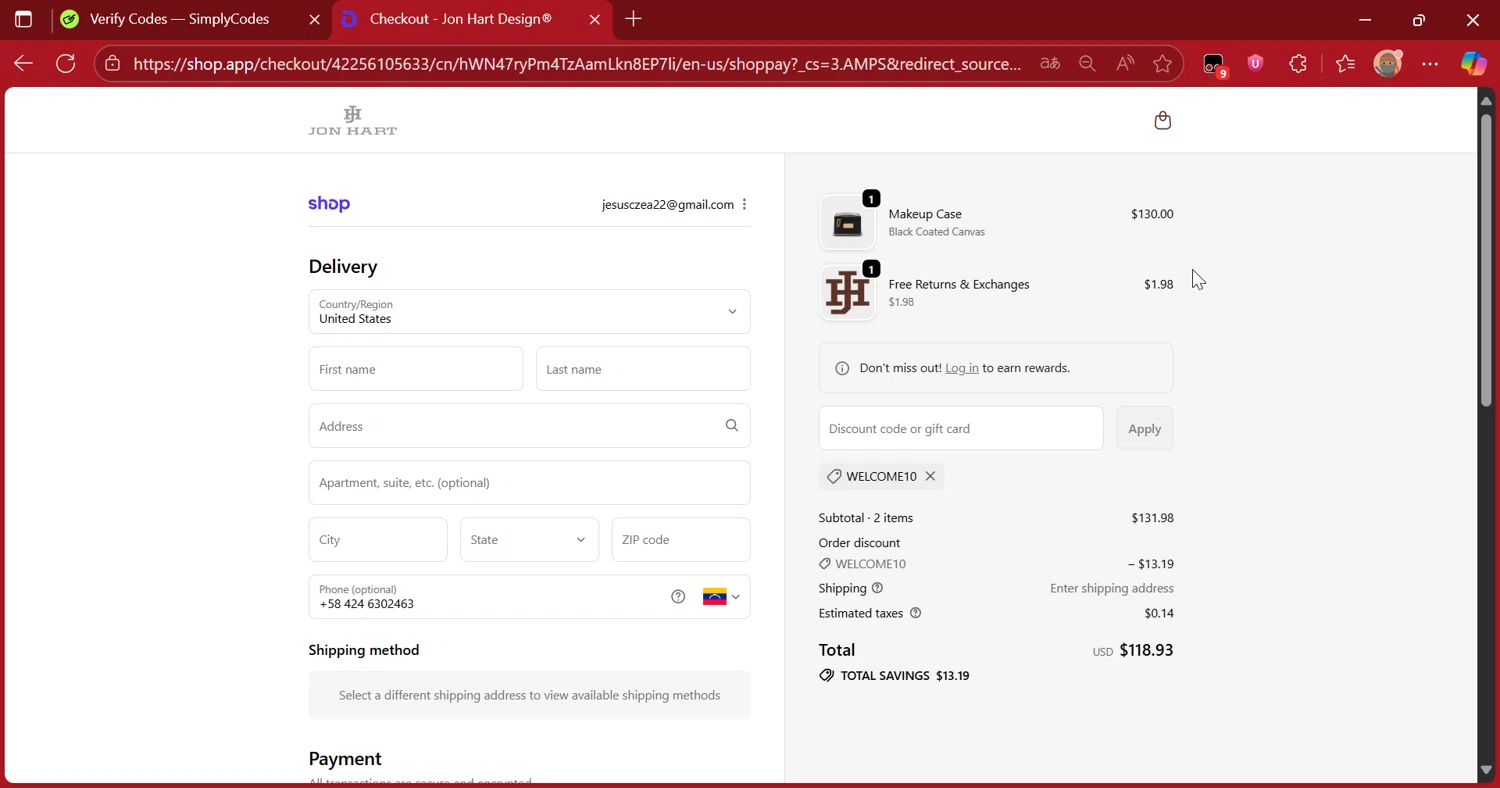Click the zoom out magnifier icon
This screenshot has height=788, width=1500.
tap(1087, 64)
